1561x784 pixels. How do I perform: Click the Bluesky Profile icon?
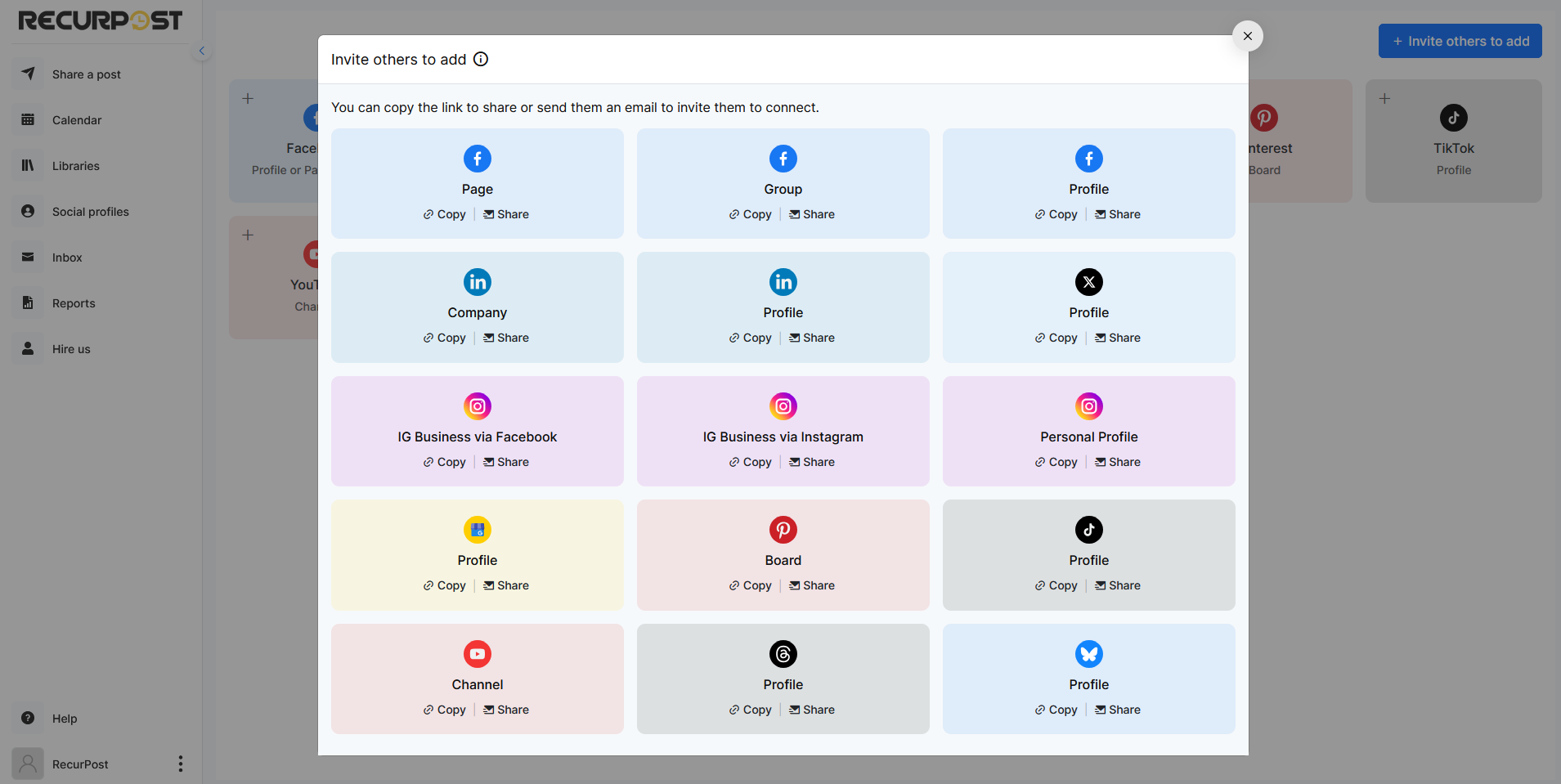click(1089, 654)
